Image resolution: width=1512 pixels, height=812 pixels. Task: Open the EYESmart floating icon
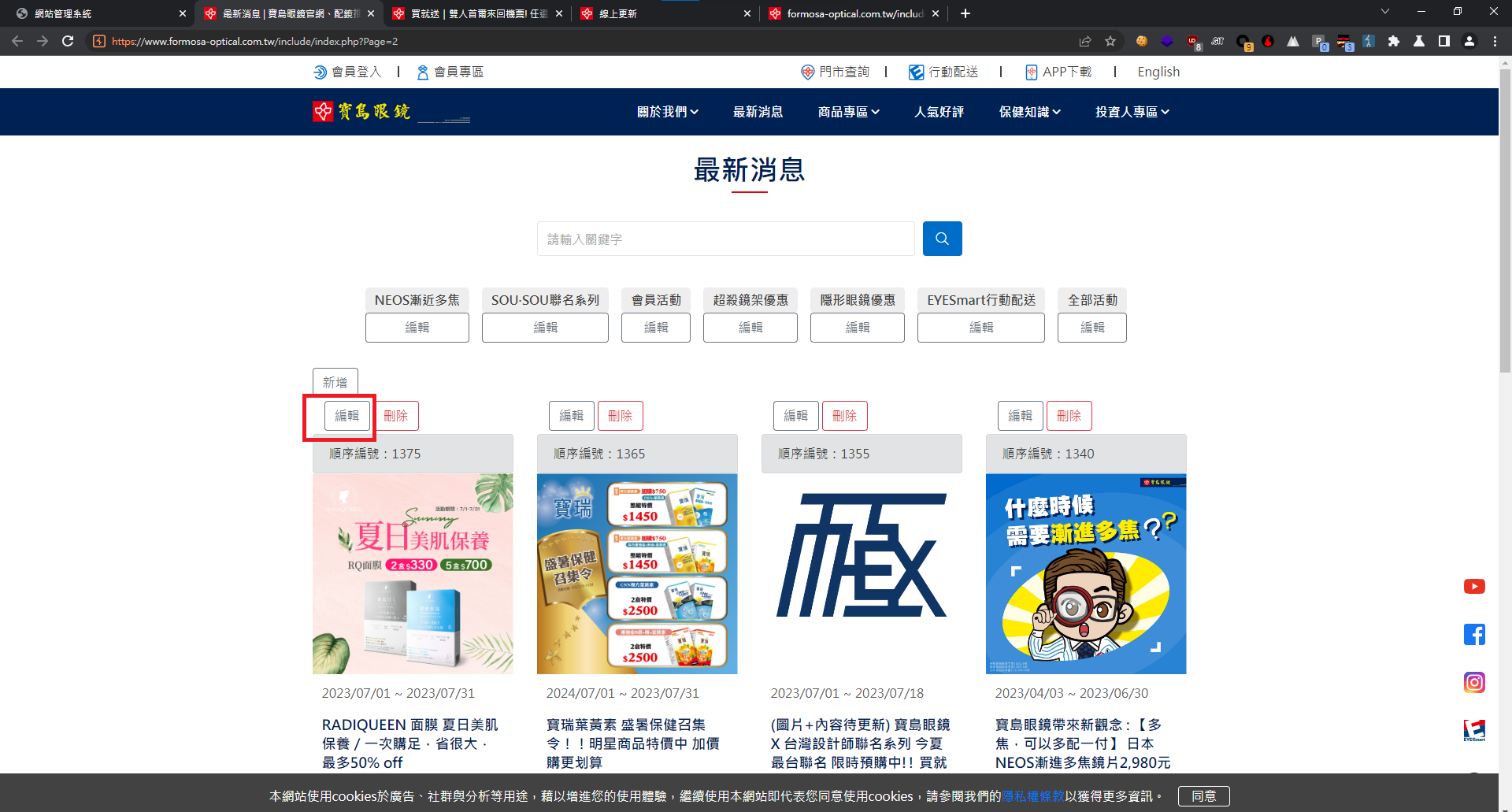(x=1474, y=730)
